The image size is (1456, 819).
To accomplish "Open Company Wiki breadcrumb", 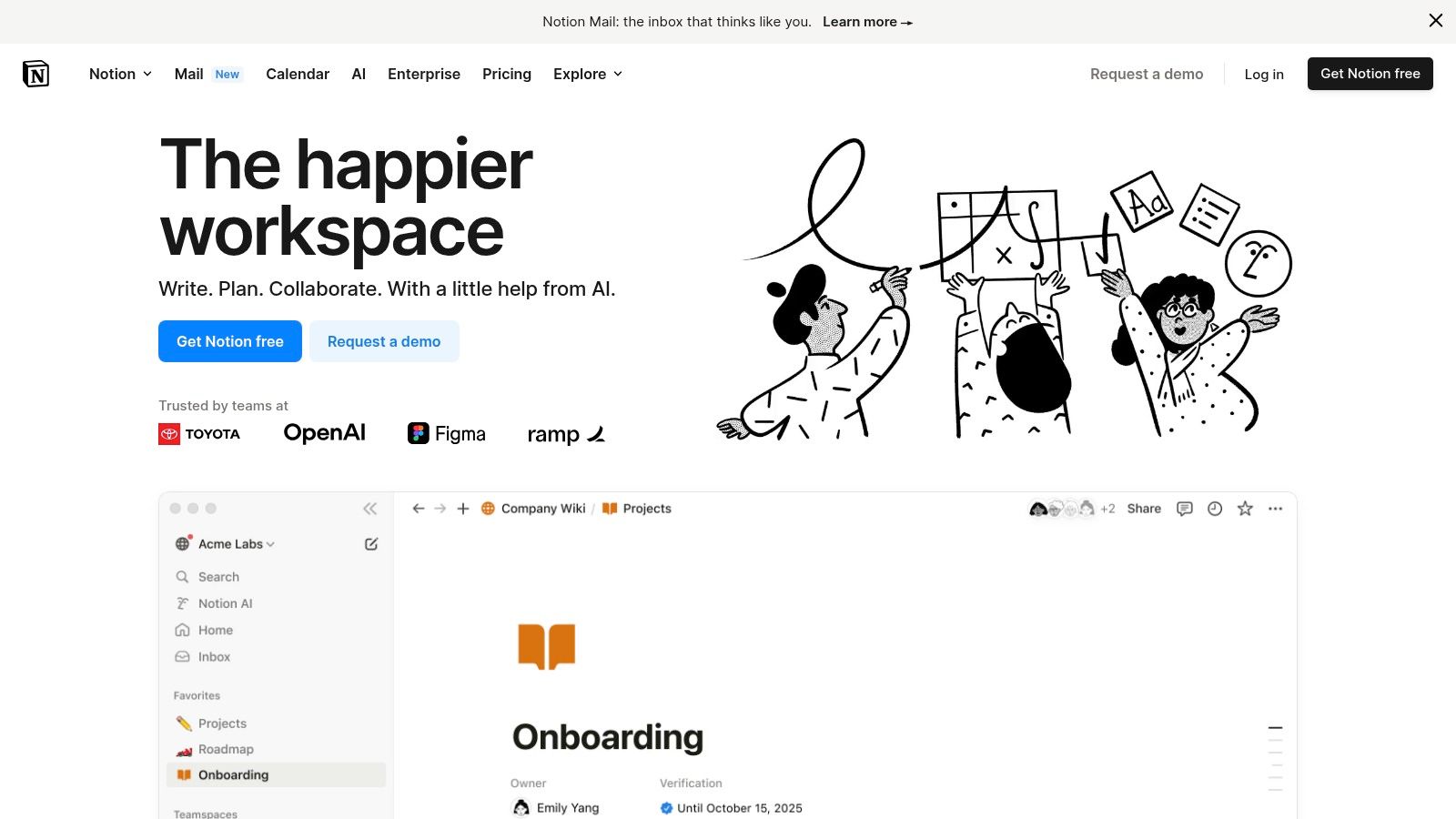I will pos(533,509).
